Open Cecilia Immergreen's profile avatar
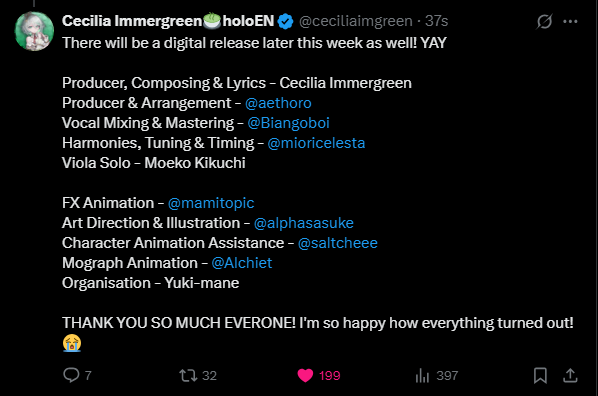This screenshot has width=598, height=396. (34, 31)
